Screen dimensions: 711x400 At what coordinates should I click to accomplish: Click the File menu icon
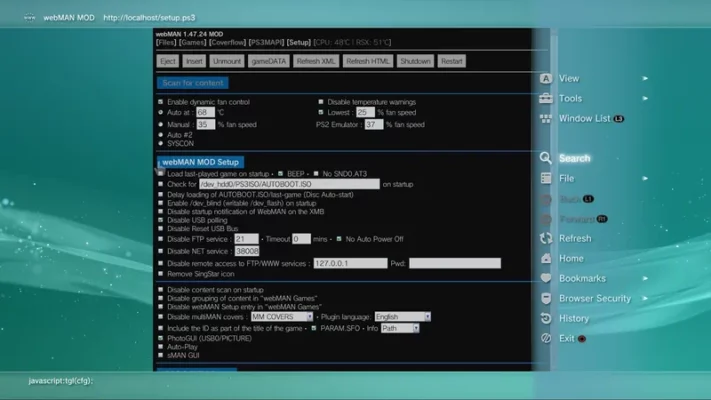pos(546,178)
